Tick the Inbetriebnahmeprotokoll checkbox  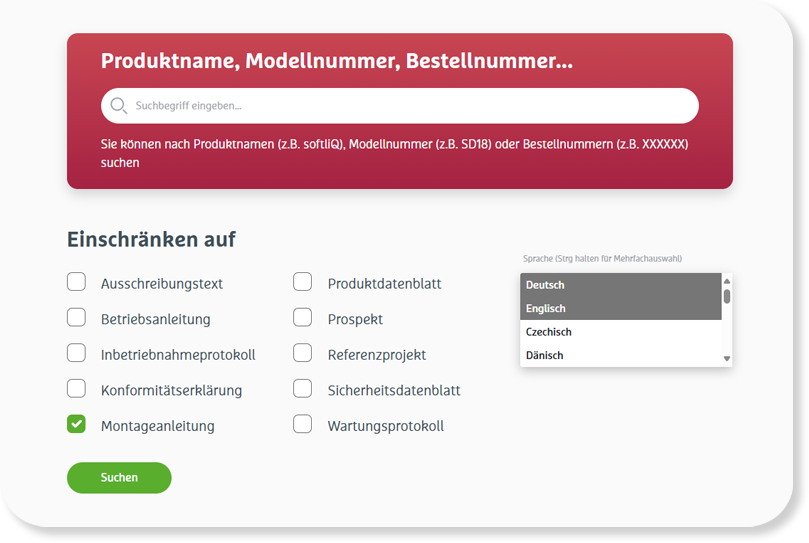pos(76,353)
